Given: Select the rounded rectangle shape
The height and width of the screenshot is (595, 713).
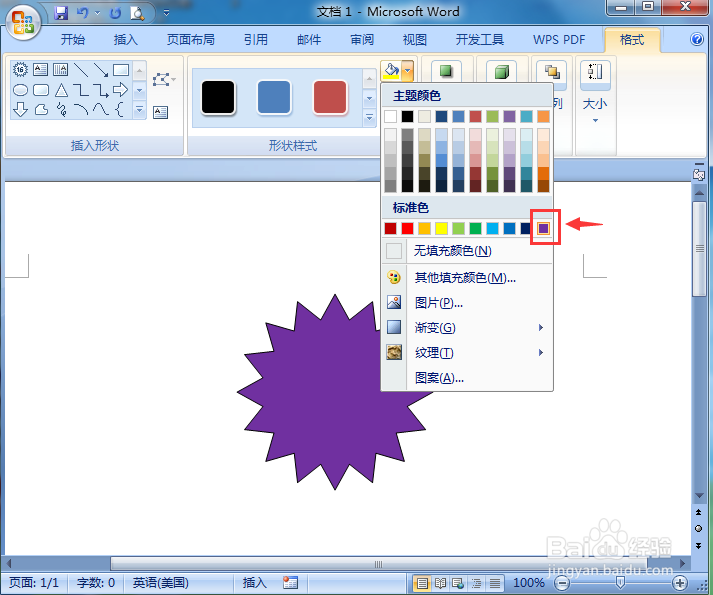Looking at the screenshot, I should coord(41,90).
